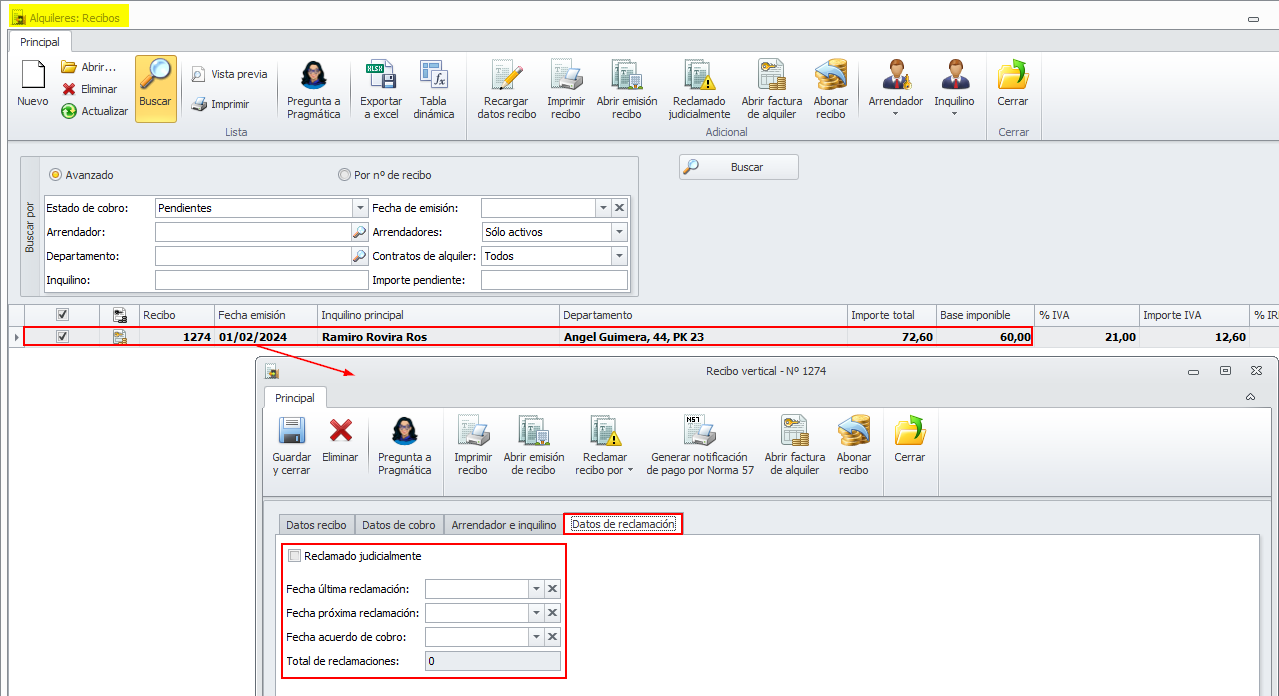Open the Arrendador e inquilino tab

coord(504,525)
